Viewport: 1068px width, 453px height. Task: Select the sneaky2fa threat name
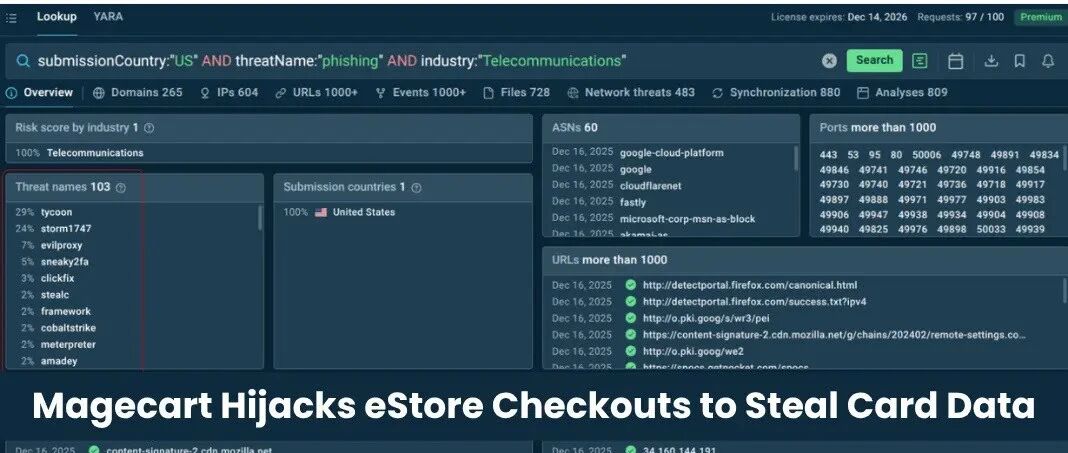[x=65, y=262]
